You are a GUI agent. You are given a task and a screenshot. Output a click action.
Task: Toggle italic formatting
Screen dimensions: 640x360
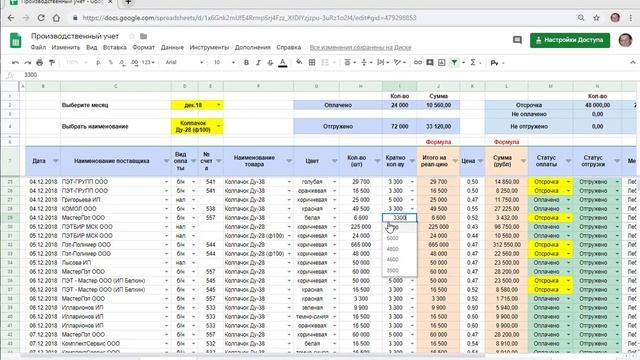(258, 62)
